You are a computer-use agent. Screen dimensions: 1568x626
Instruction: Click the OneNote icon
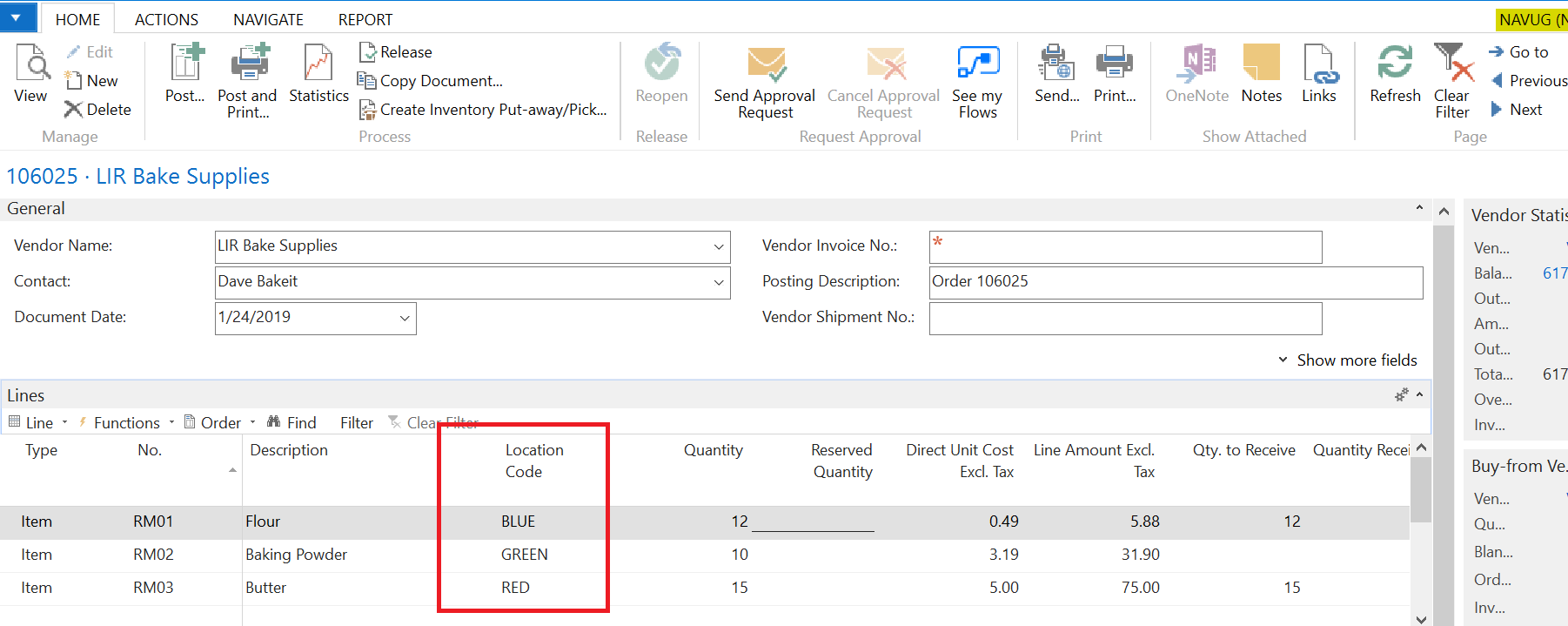coord(1197,65)
